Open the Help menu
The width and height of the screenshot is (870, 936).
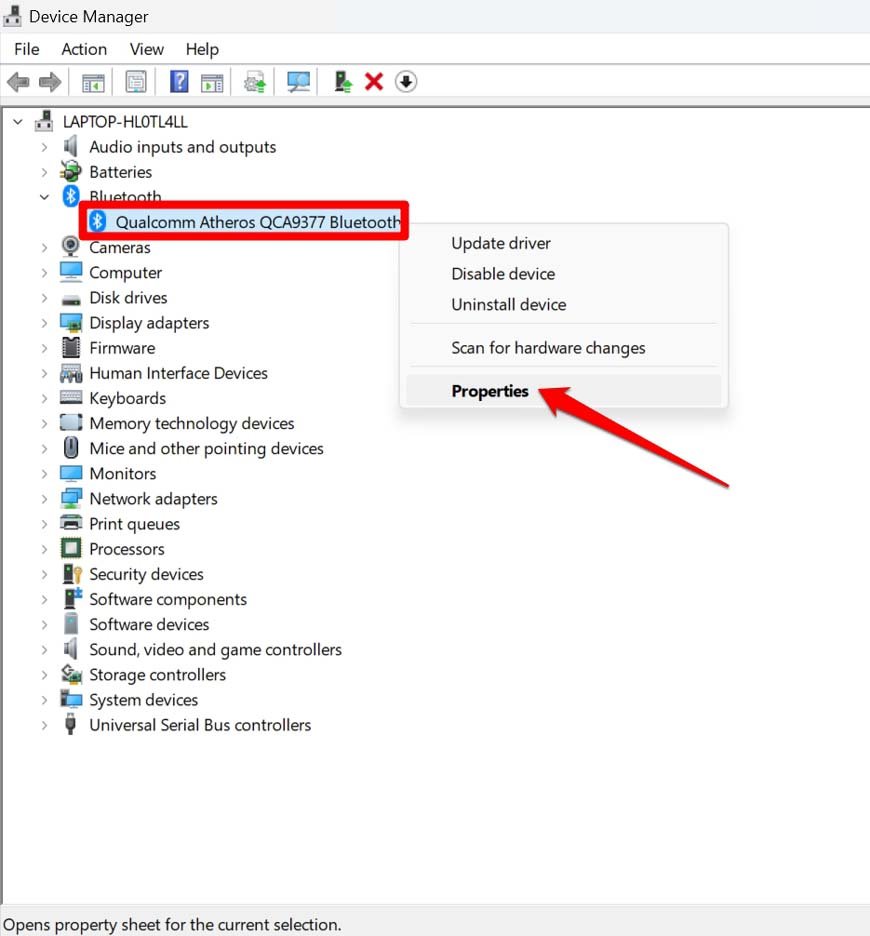tap(202, 49)
